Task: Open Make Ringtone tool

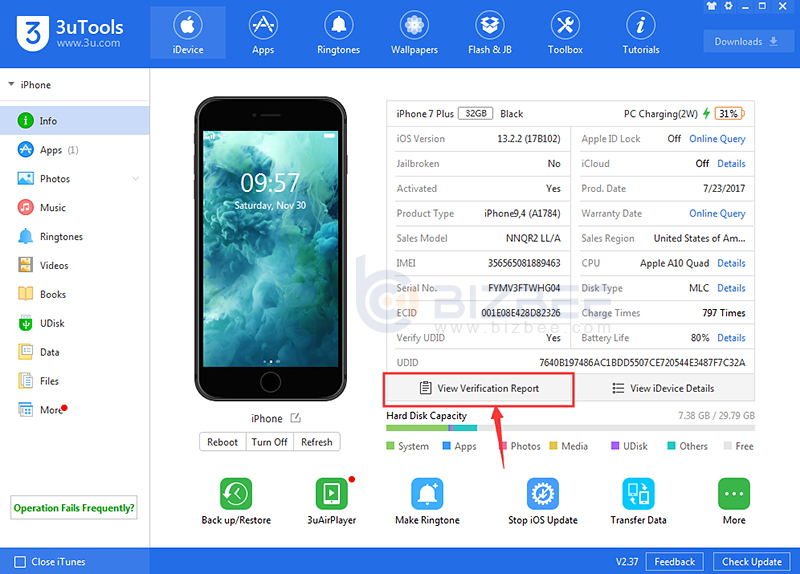Action: click(x=428, y=502)
